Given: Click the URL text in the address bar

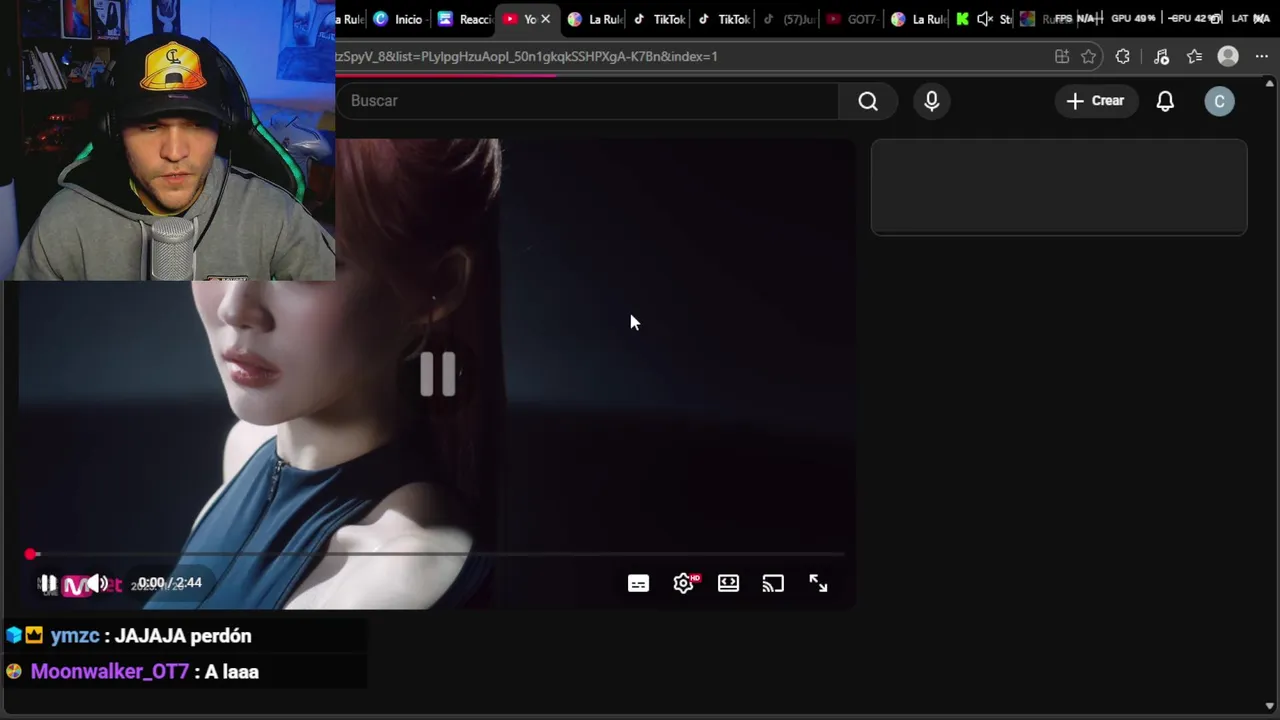Looking at the screenshot, I should coord(527,57).
